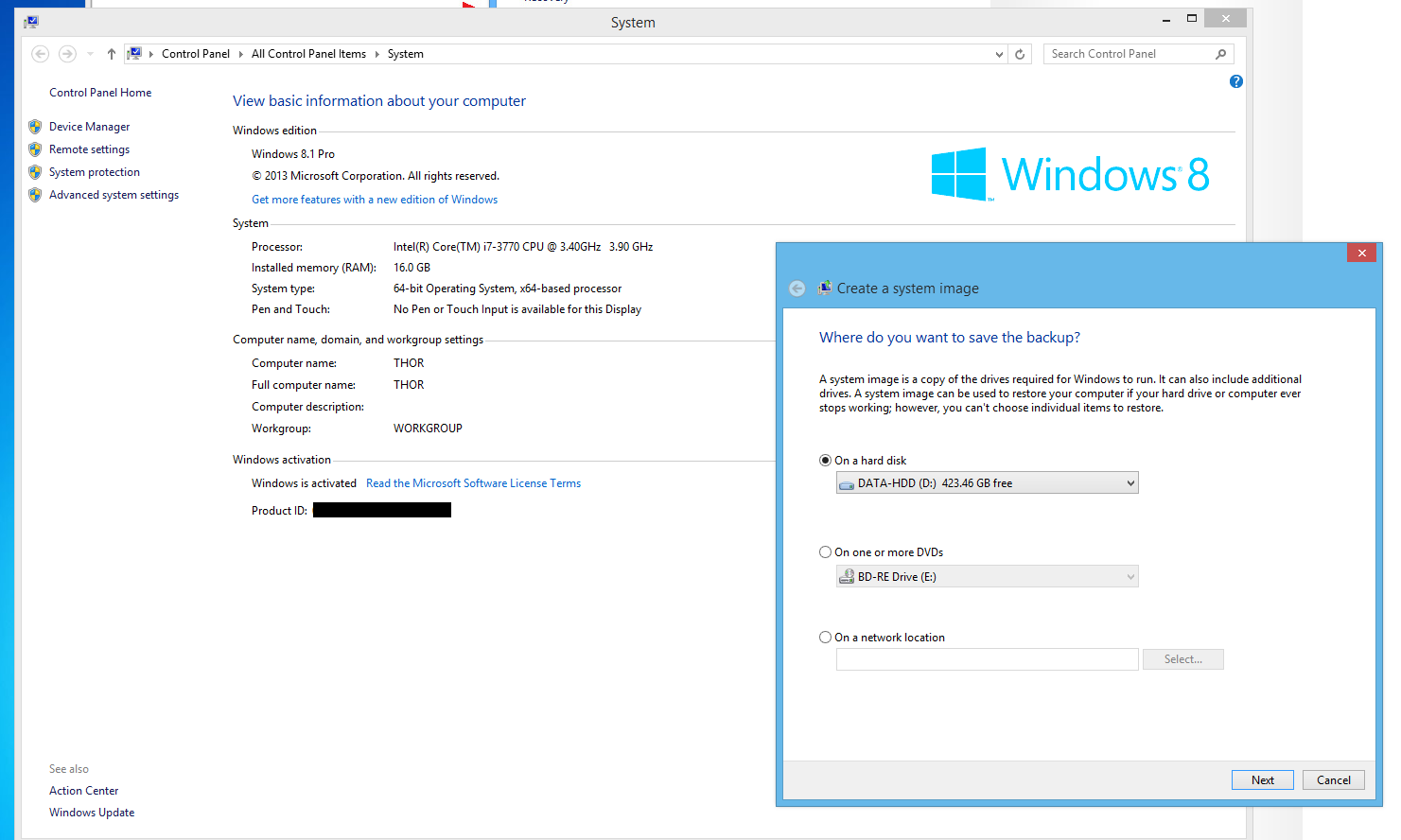This screenshot has width=1401, height=840.
Task: Expand the address bar history dropdown
Action: click(999, 54)
